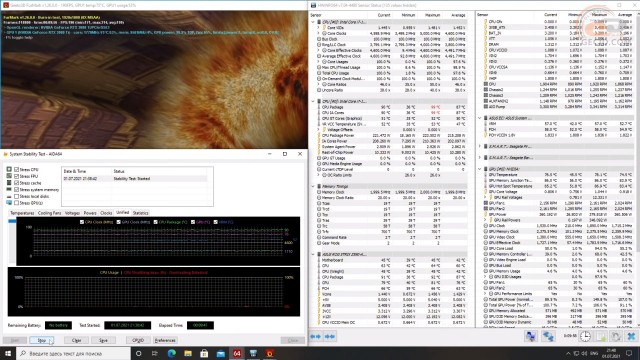Open volume control in system tray
This screenshot has height=360, width=640.
(584, 353)
